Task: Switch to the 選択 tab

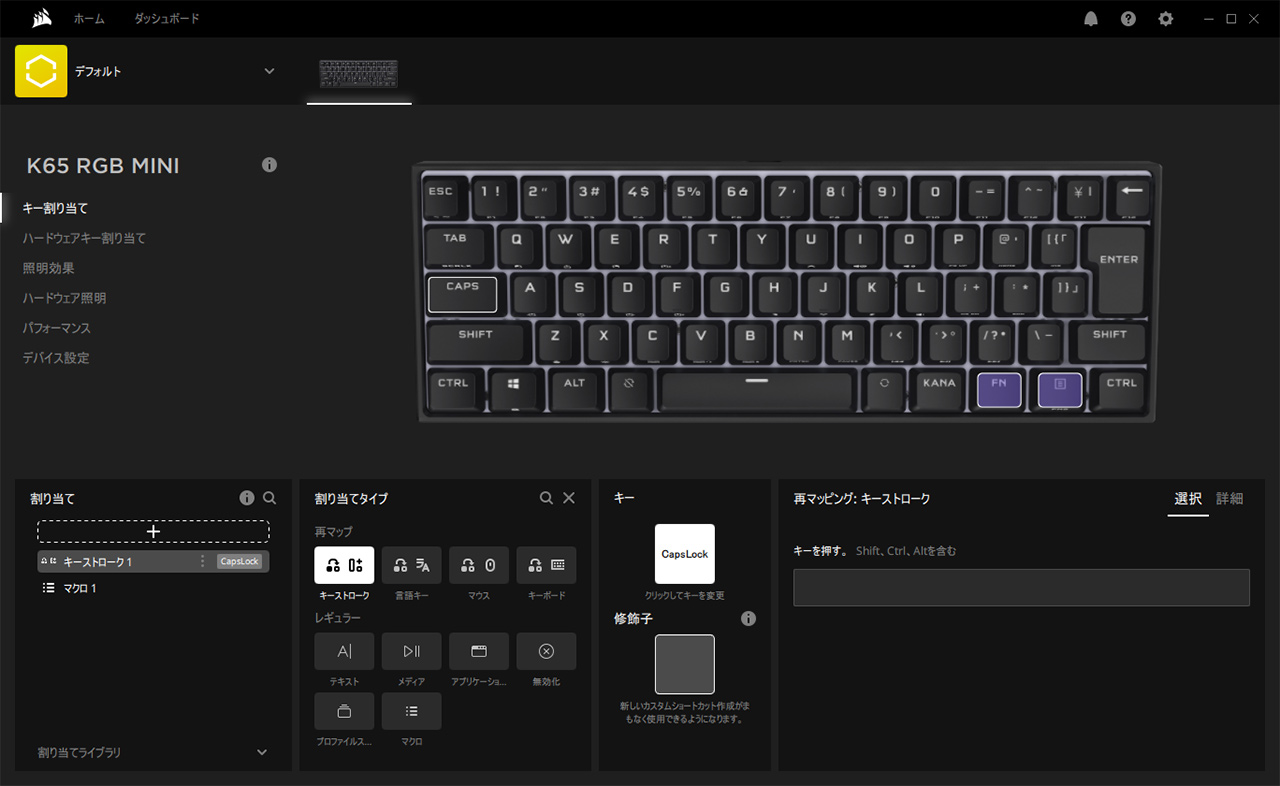Action: pos(1188,499)
